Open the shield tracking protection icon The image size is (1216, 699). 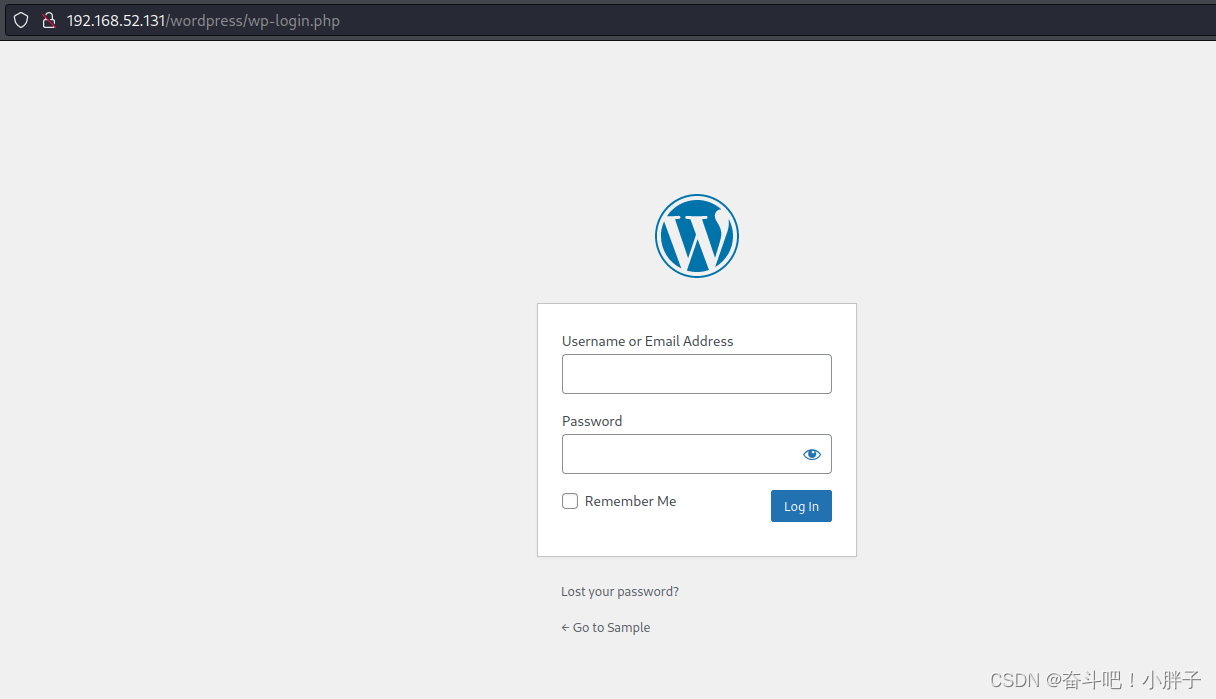point(20,20)
